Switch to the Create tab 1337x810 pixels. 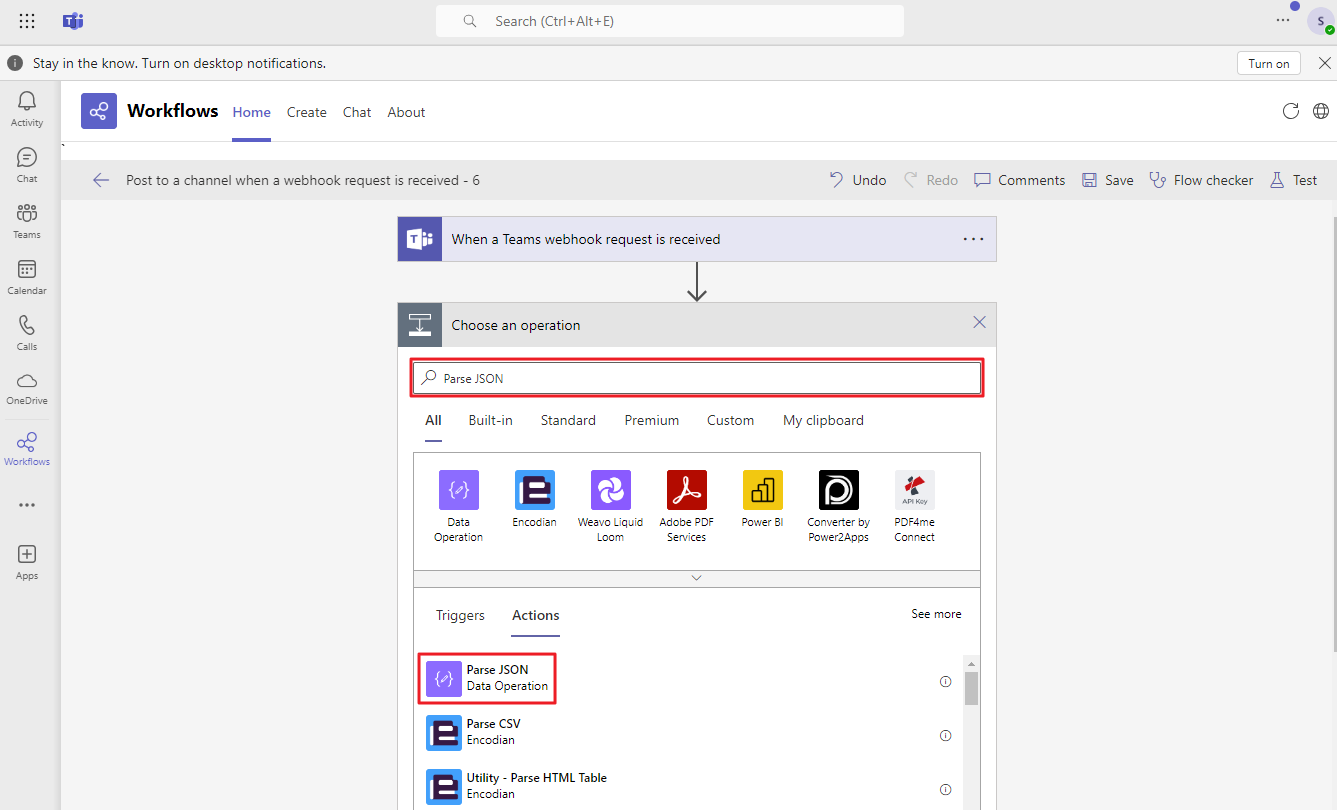(x=307, y=112)
